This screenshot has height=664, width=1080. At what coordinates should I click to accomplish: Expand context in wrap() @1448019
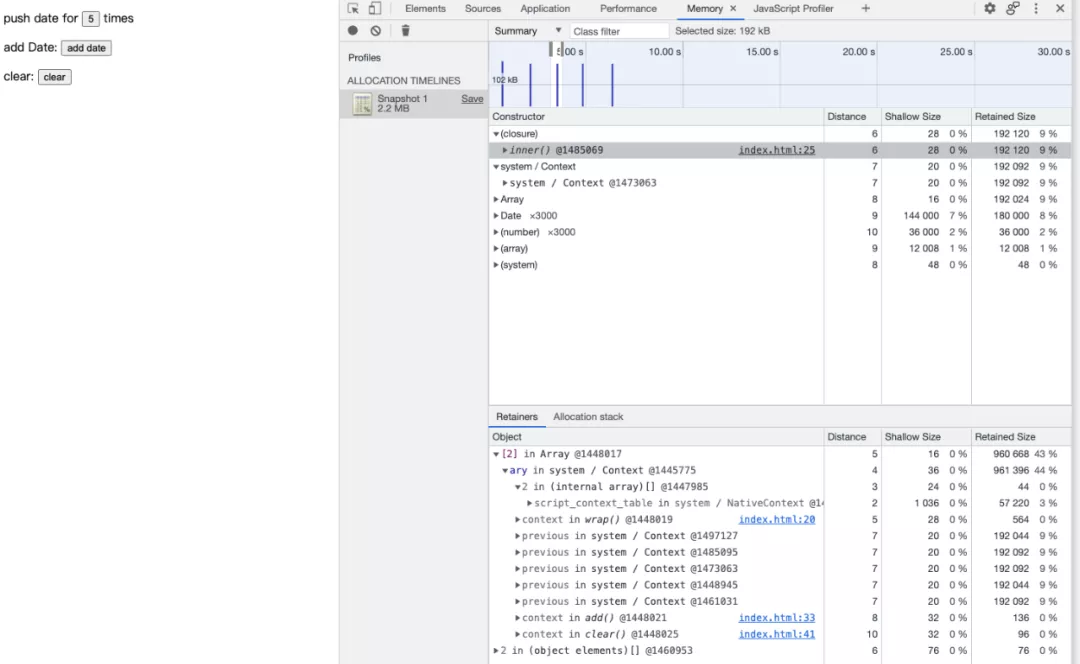[517, 519]
